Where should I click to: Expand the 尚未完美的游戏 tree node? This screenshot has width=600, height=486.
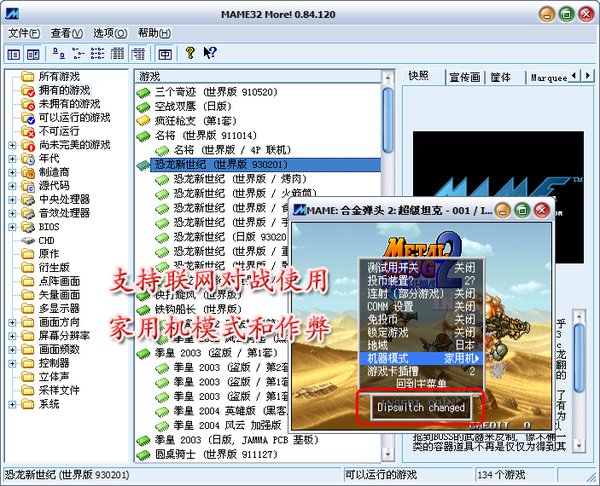(12, 145)
